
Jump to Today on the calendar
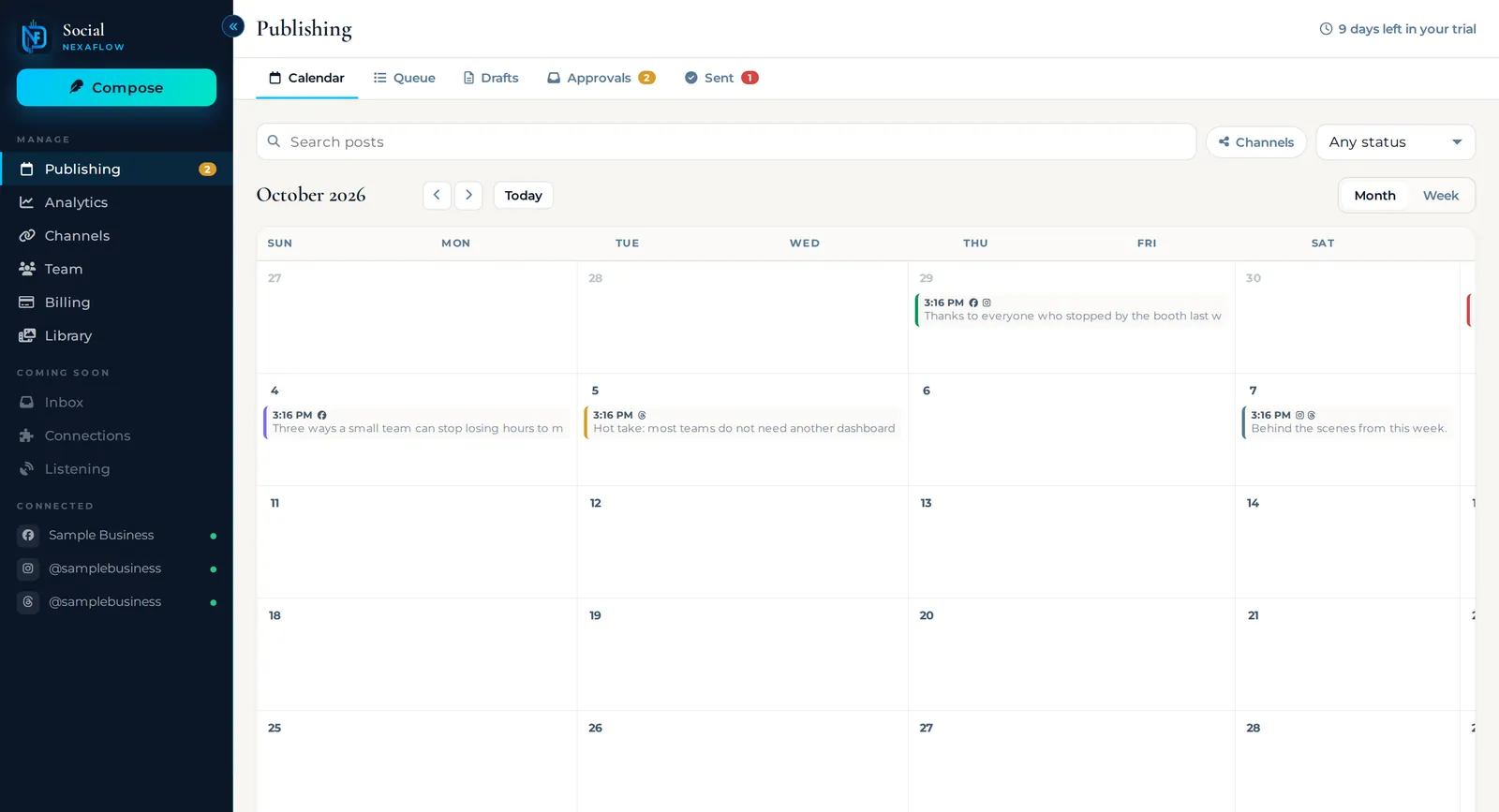(523, 195)
